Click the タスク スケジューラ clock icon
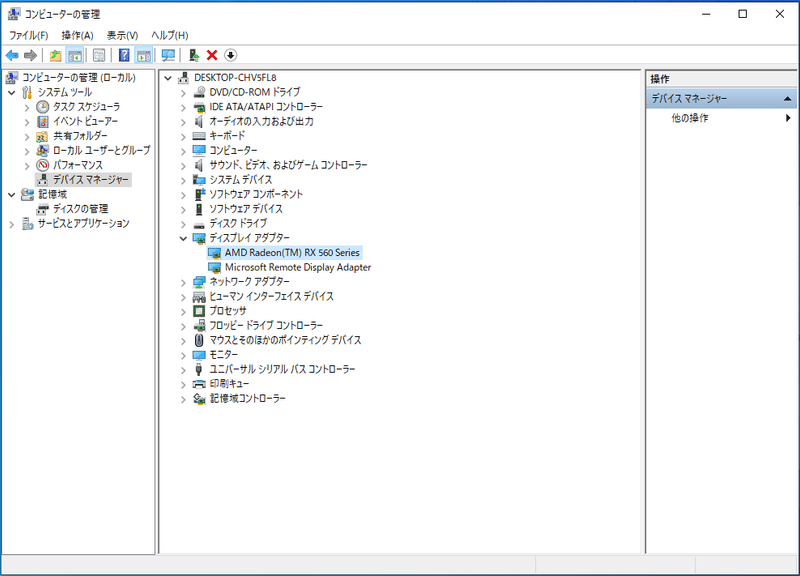Viewport: 800px width, 576px height. click(x=43, y=107)
